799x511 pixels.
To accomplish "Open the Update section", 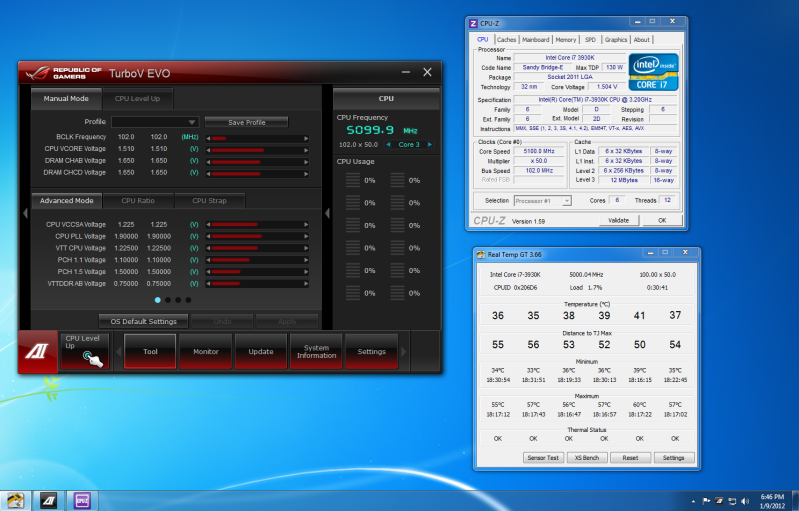I will tap(261, 352).
